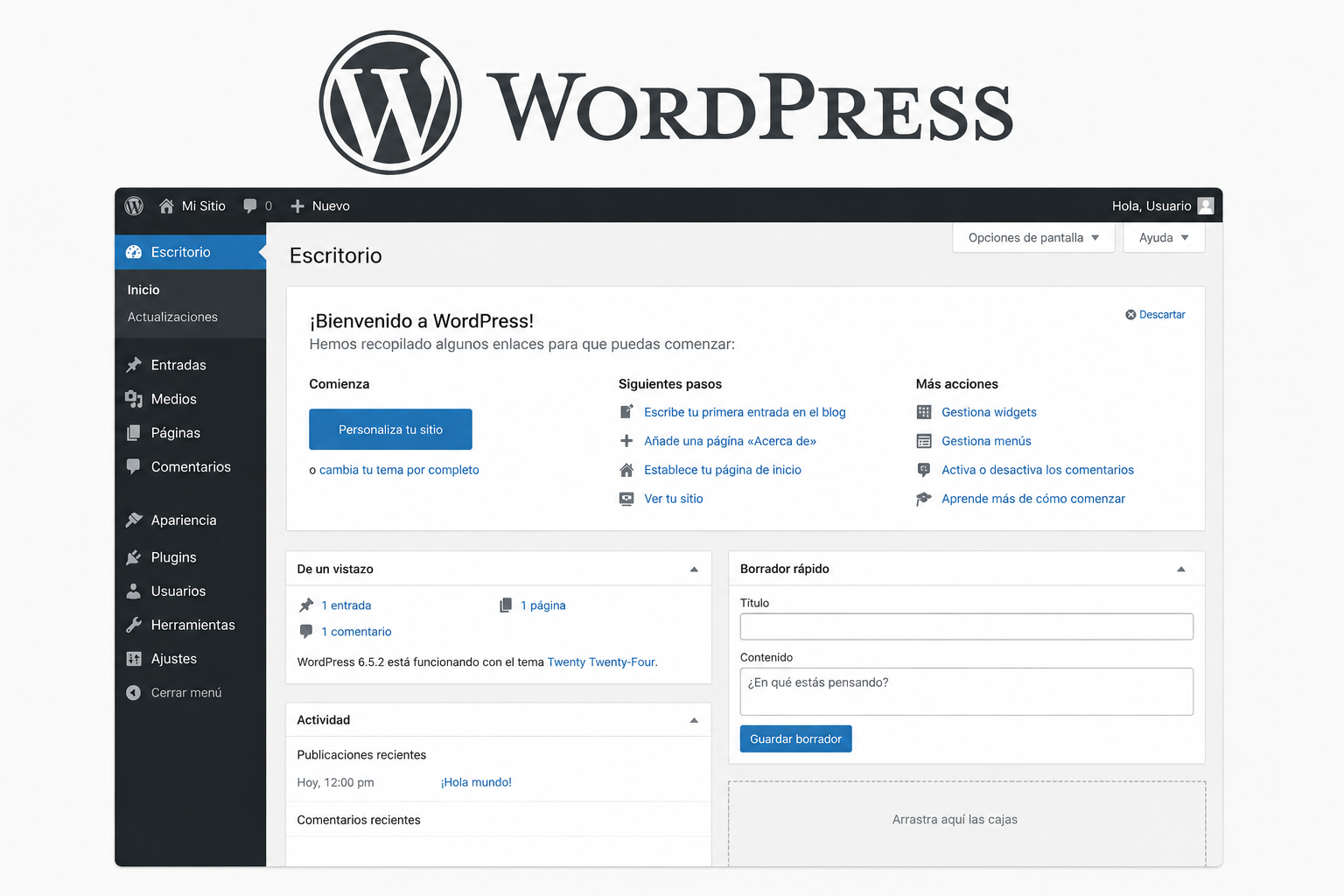Click the Ajustes settings icon
The height and width of the screenshot is (896, 1344).
coord(134,659)
